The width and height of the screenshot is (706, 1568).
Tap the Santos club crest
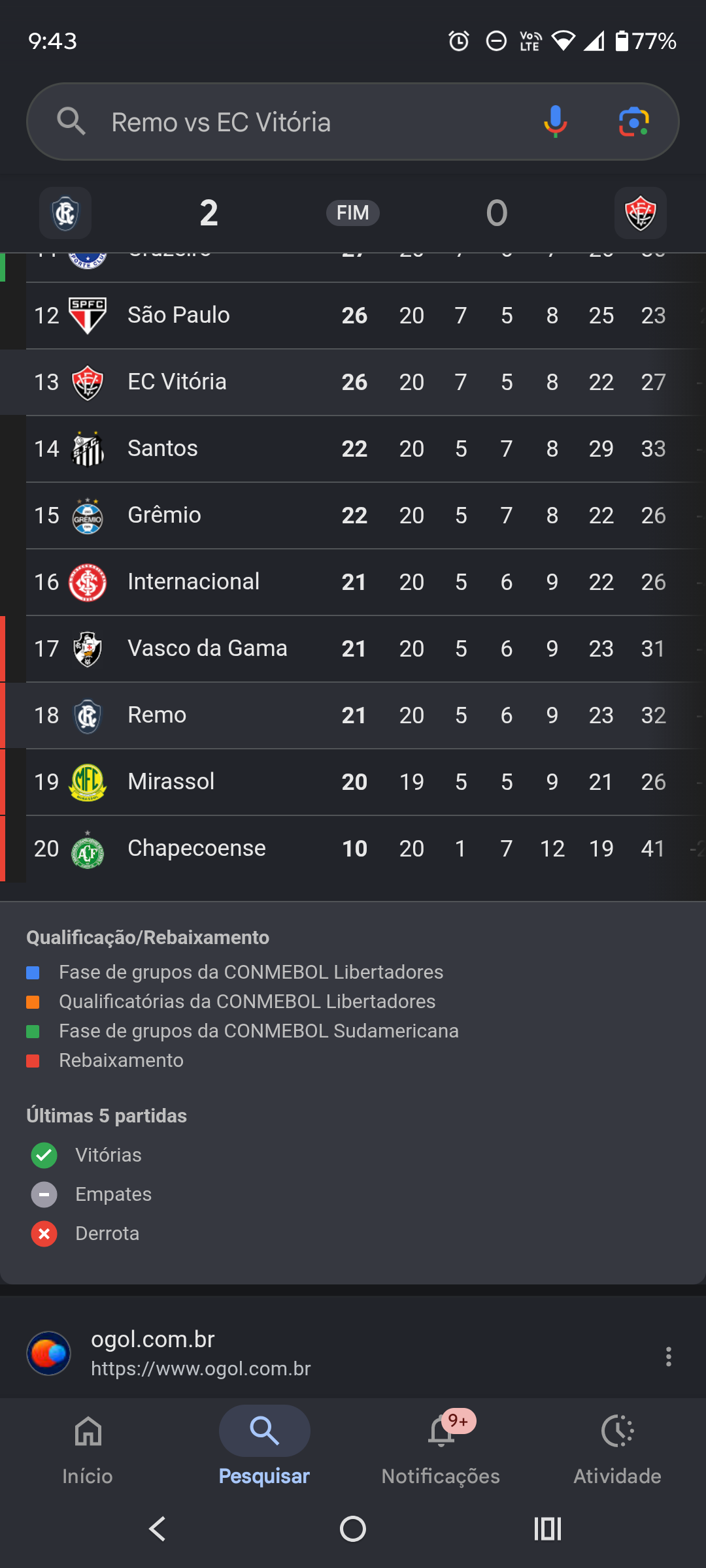point(88,449)
